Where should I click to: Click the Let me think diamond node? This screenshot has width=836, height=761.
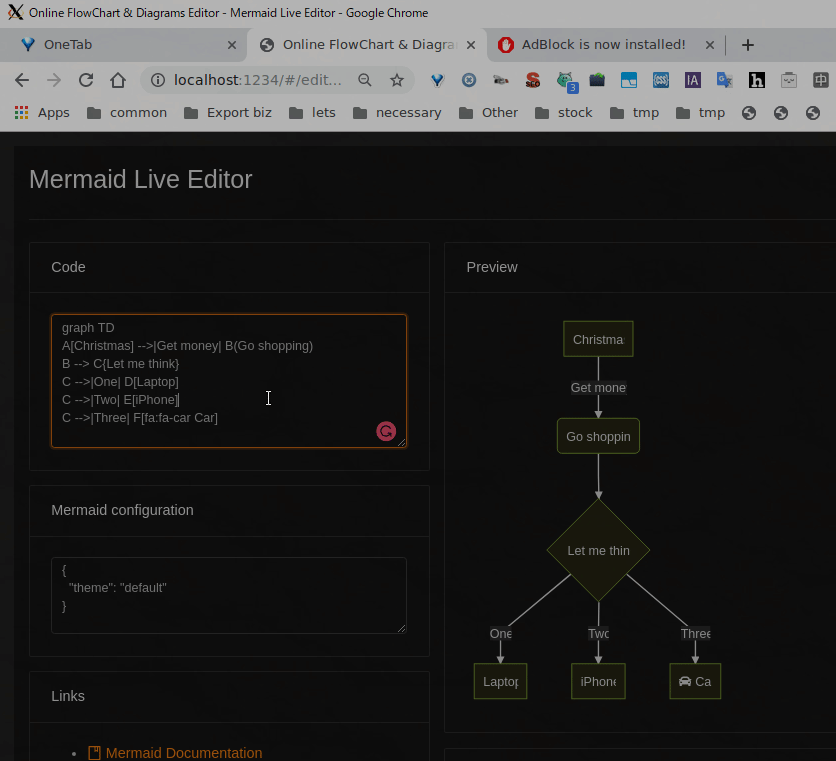tap(598, 550)
